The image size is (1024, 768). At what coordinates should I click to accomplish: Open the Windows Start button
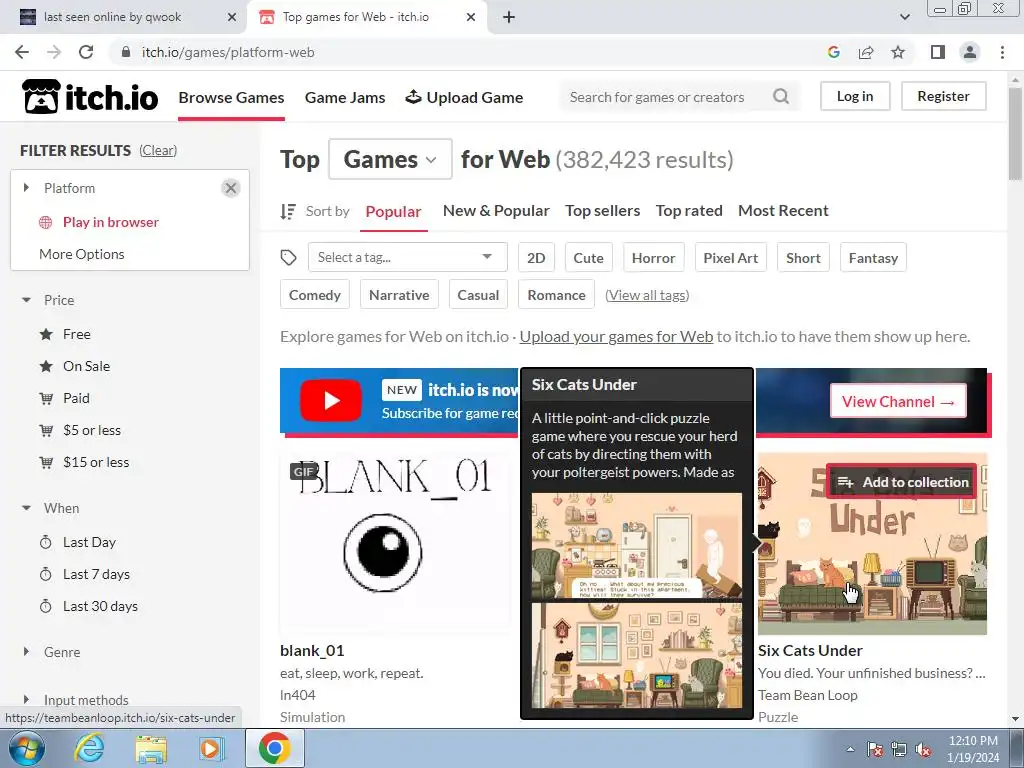(x=27, y=748)
